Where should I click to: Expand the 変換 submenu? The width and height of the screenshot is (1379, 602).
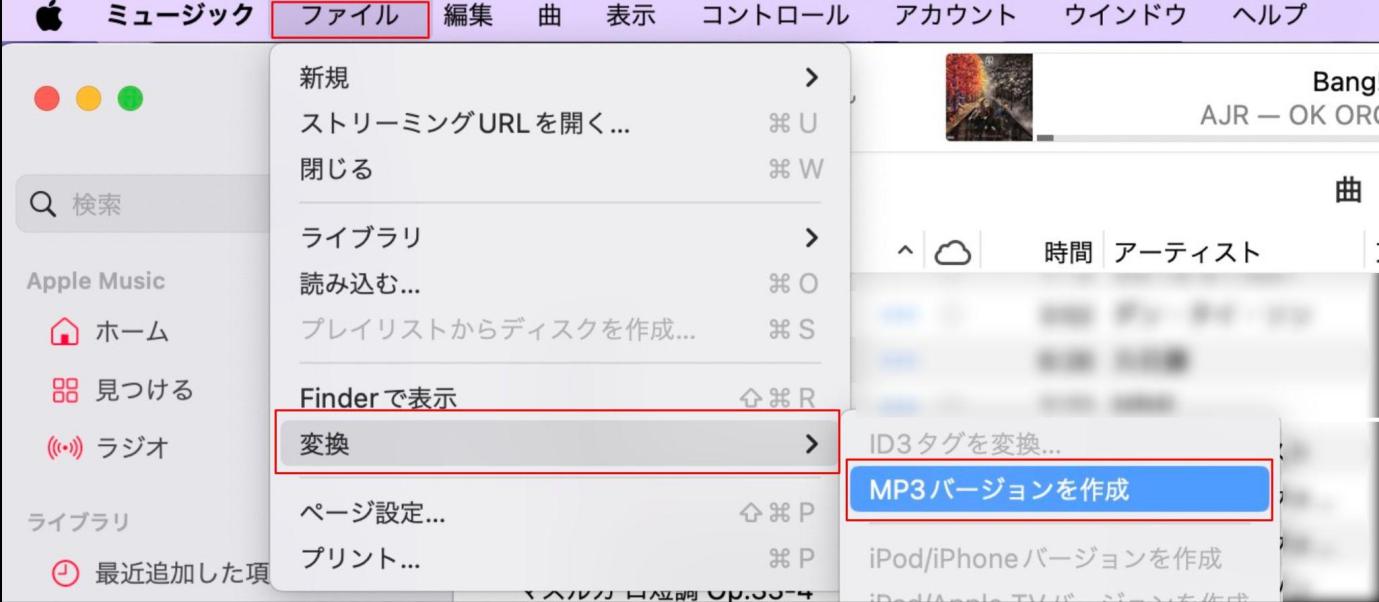point(558,443)
